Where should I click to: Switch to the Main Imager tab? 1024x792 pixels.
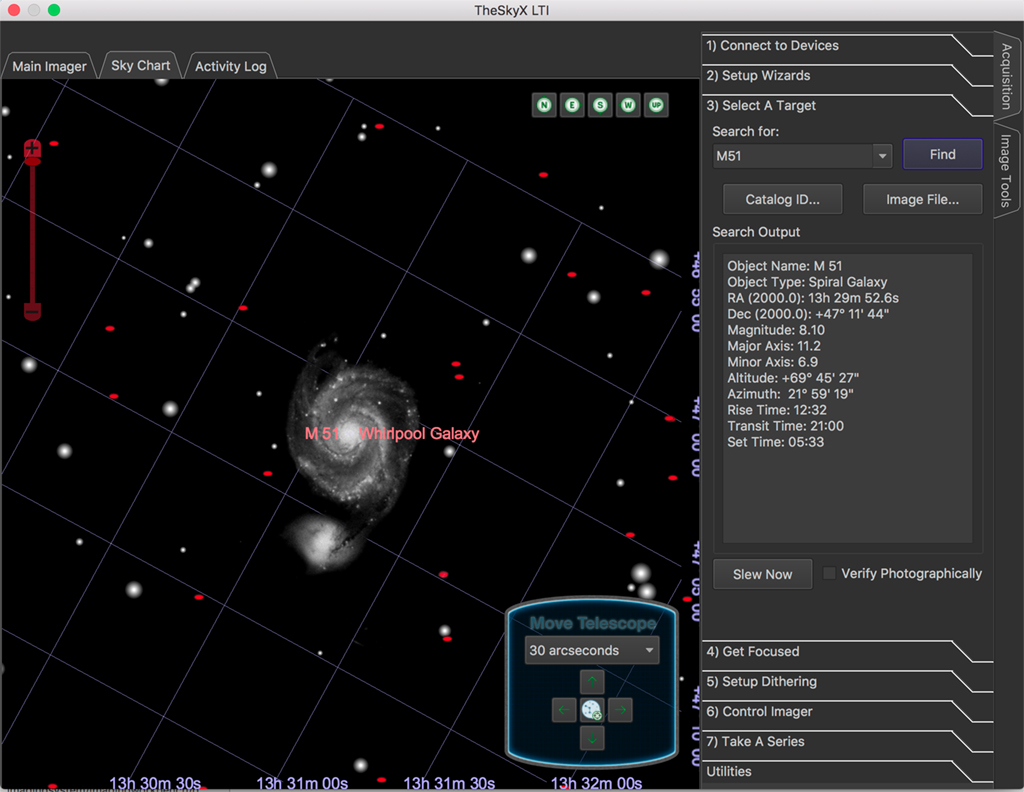point(49,67)
